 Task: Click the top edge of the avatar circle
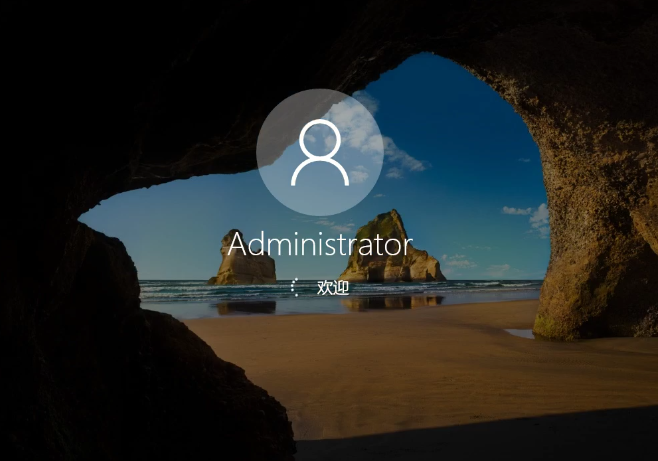point(320,91)
